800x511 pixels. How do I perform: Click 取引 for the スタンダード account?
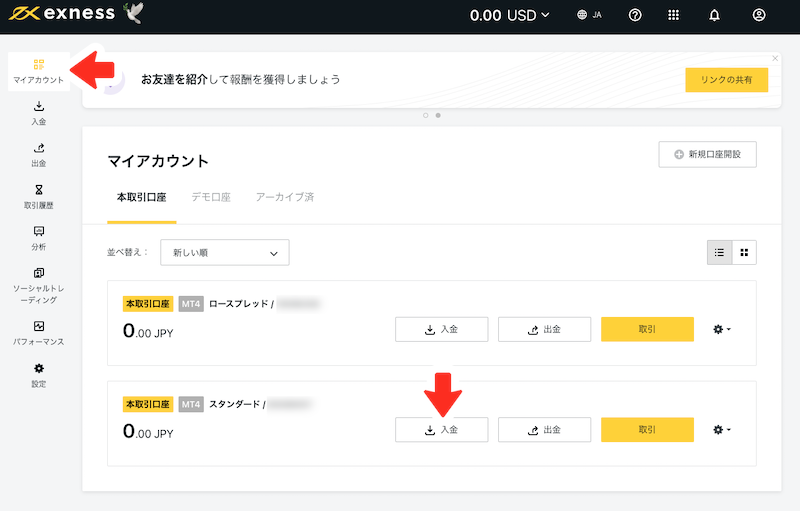point(647,430)
